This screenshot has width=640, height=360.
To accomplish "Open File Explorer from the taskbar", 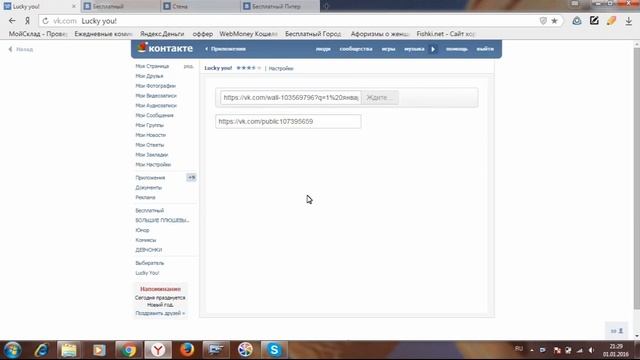I will [69, 350].
